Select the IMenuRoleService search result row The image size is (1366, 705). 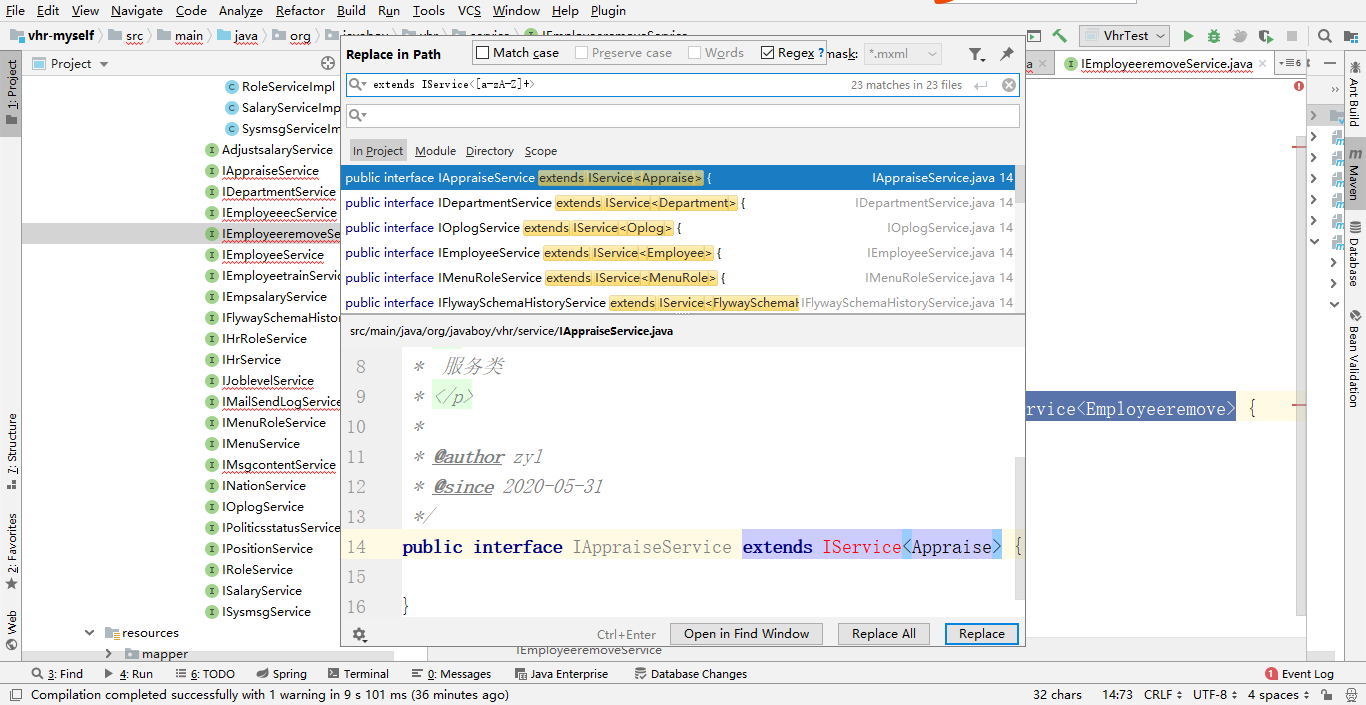(x=678, y=278)
